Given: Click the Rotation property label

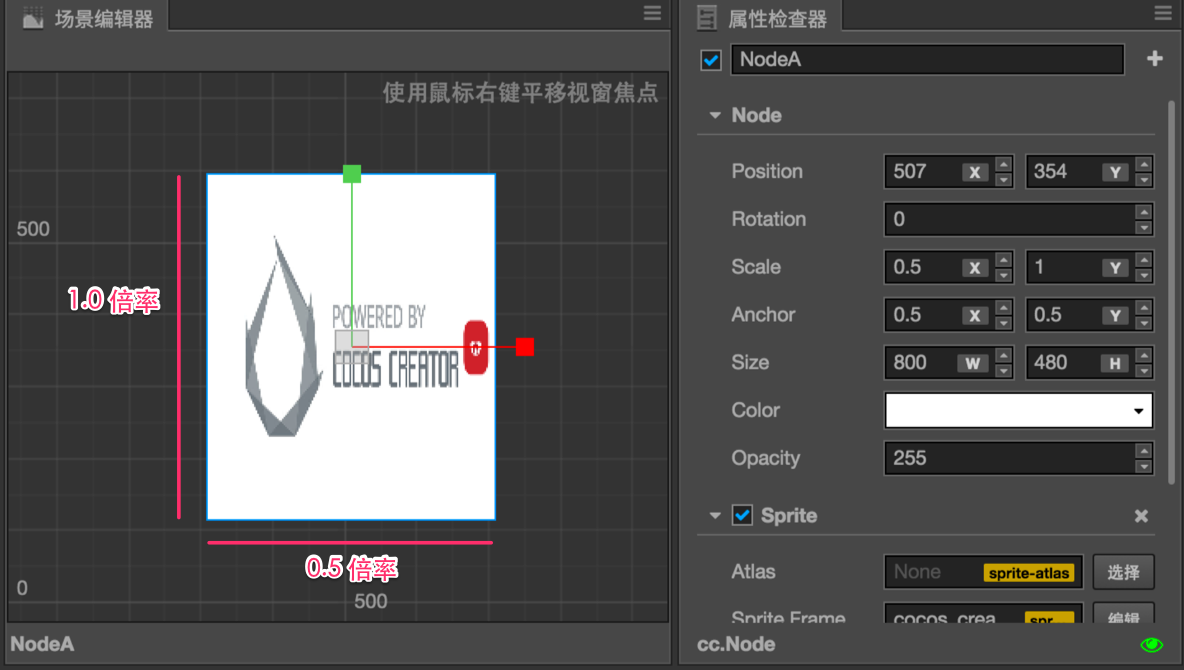Looking at the screenshot, I should coord(769,219).
